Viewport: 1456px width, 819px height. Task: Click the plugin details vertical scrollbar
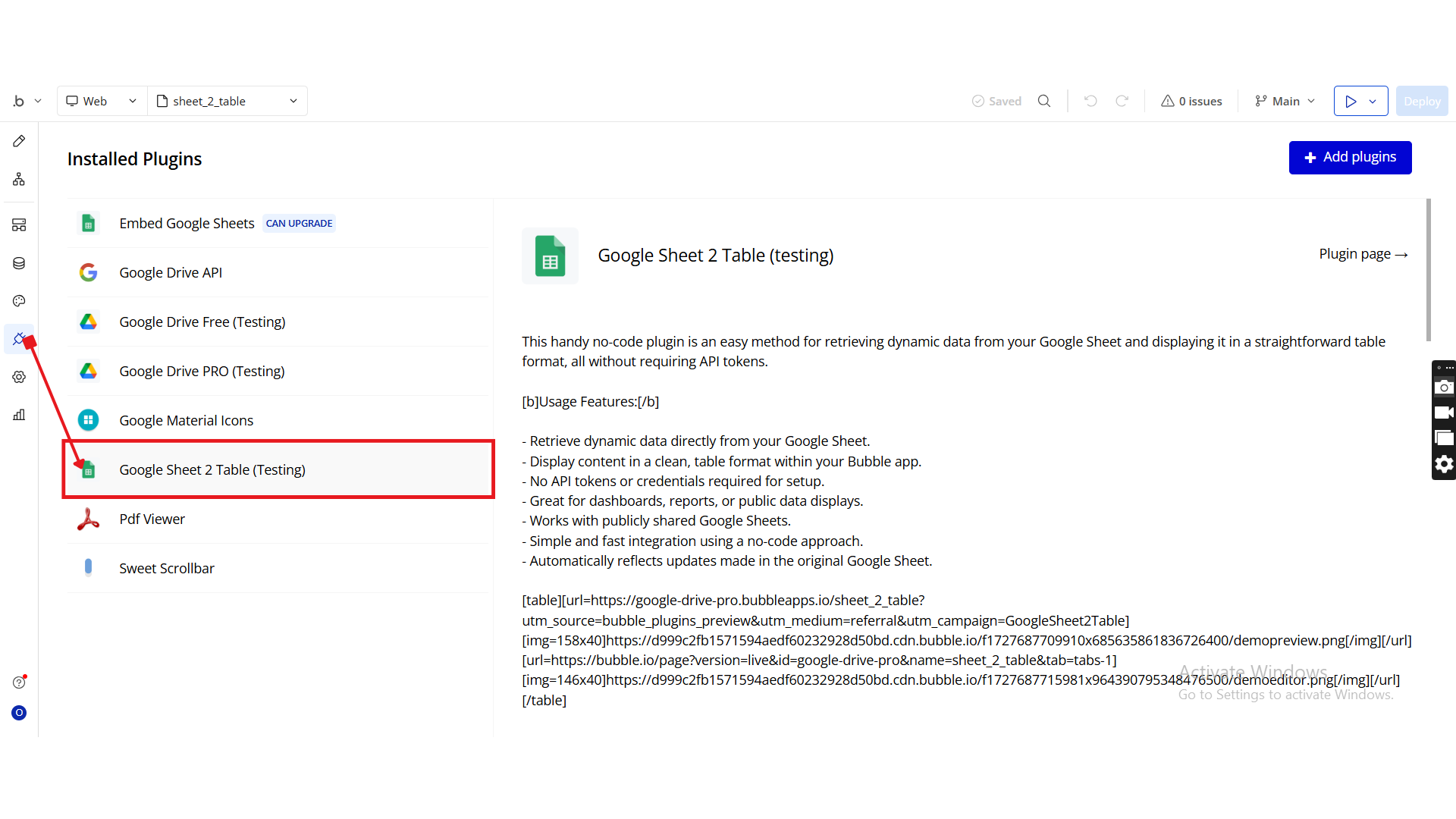pyautogui.click(x=1429, y=270)
